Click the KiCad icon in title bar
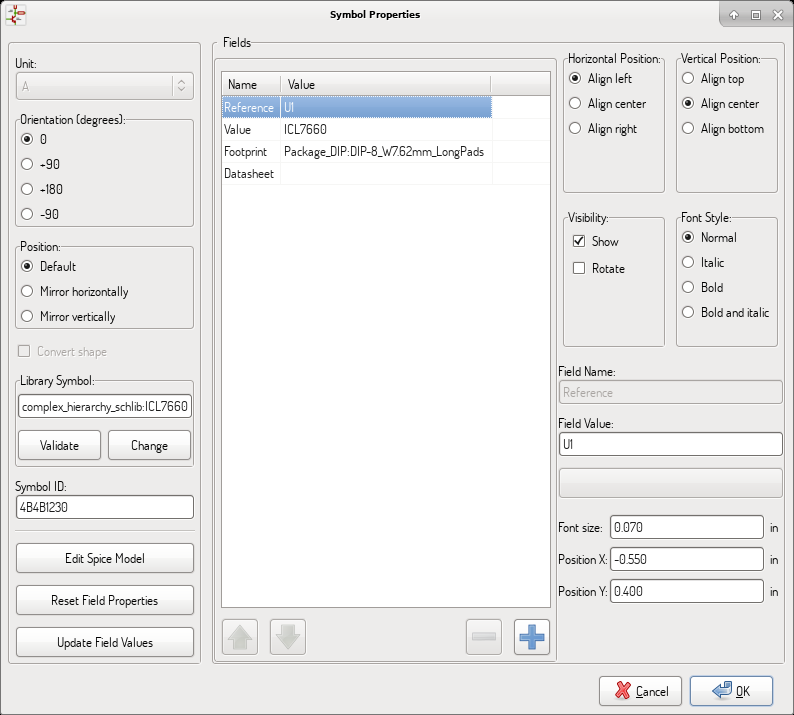 coord(16,15)
